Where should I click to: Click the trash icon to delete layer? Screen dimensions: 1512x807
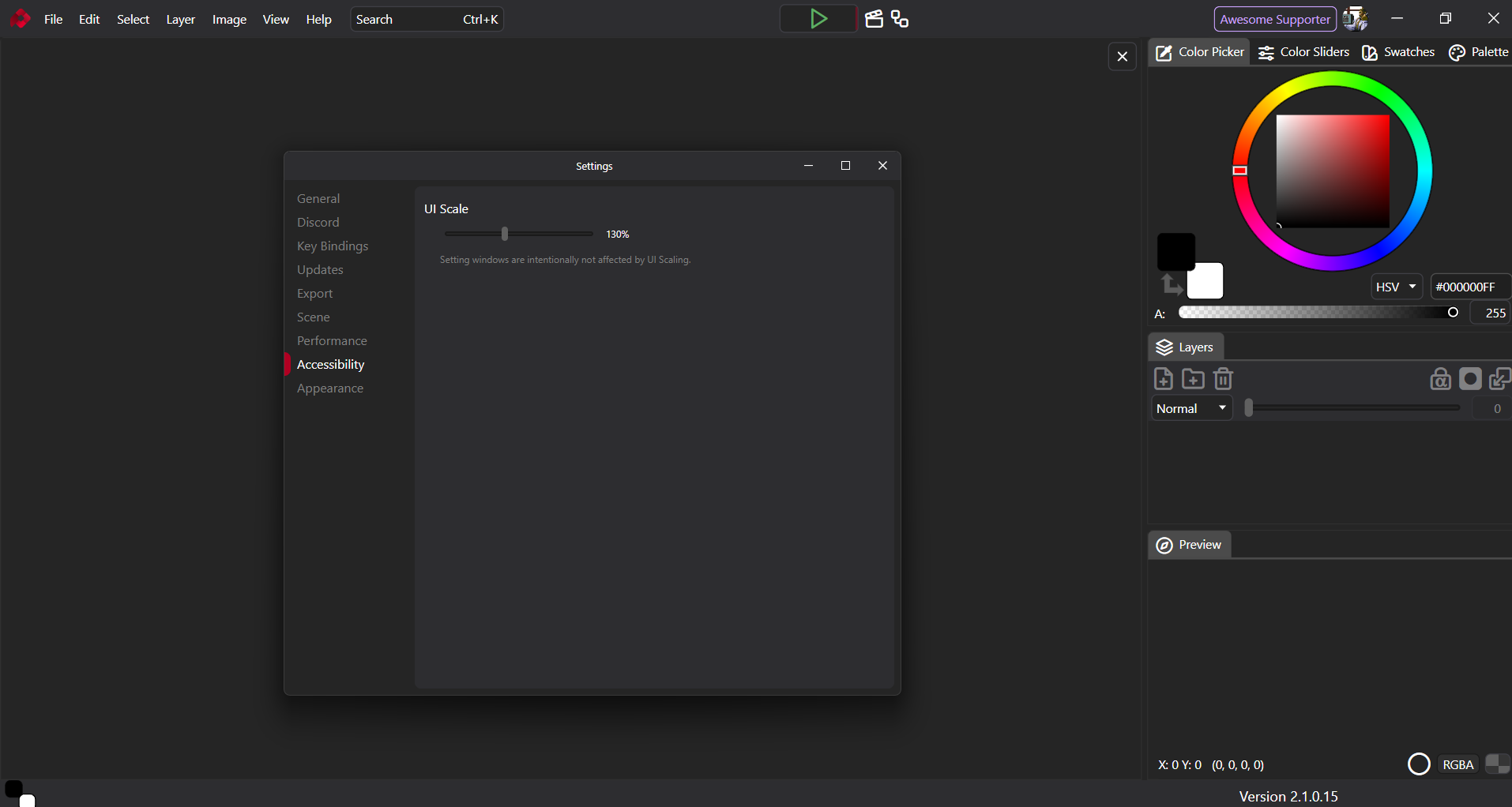(x=1223, y=379)
